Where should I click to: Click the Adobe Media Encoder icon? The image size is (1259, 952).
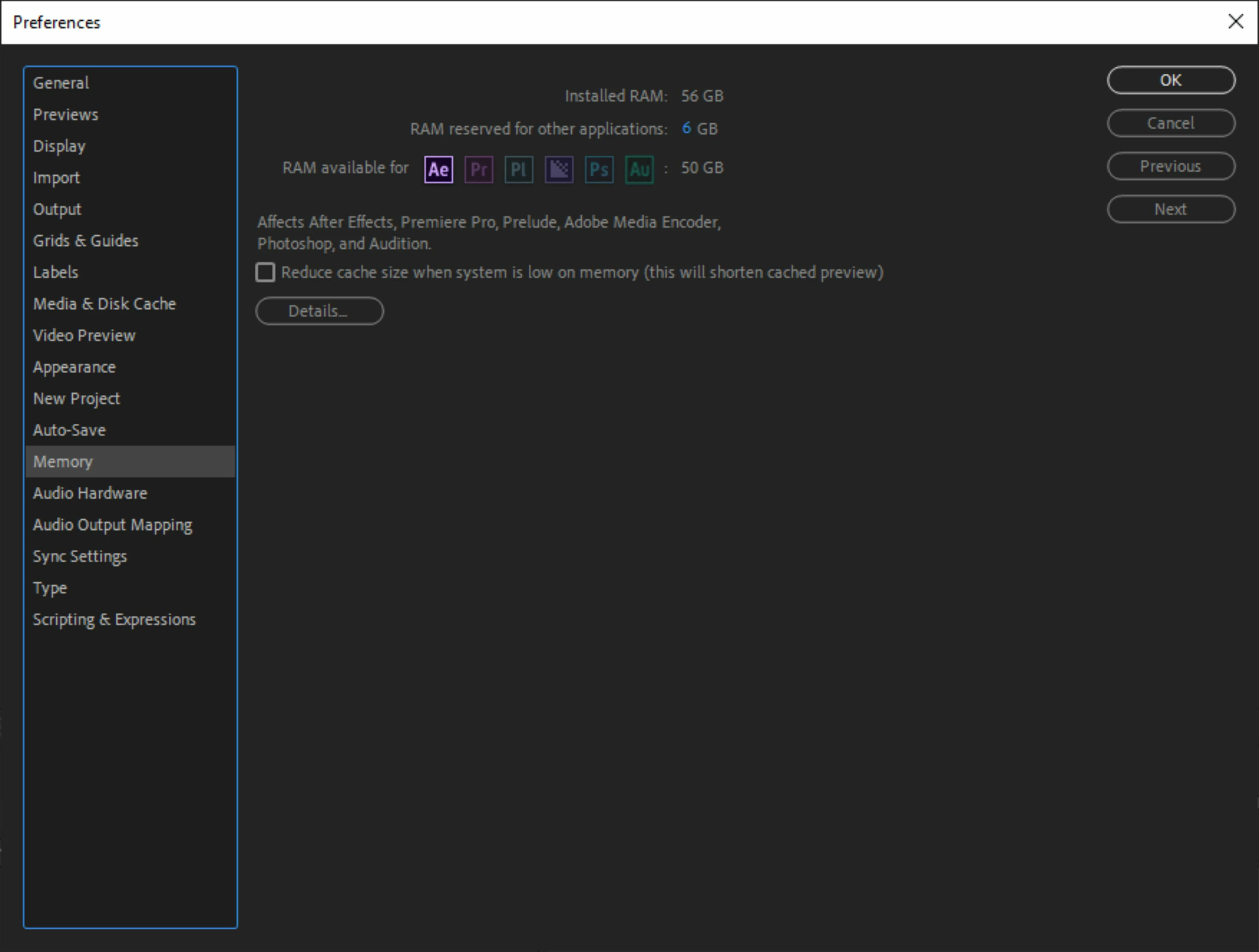tap(559, 170)
